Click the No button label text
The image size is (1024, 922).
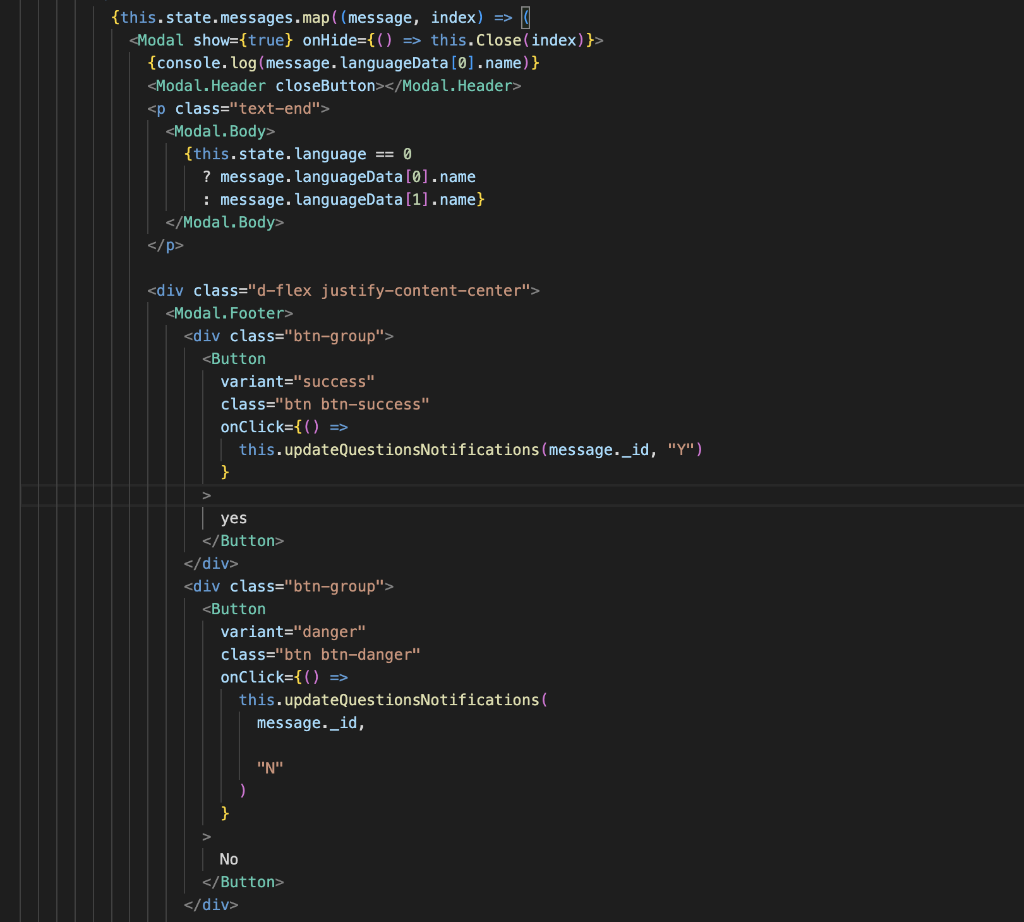point(229,858)
